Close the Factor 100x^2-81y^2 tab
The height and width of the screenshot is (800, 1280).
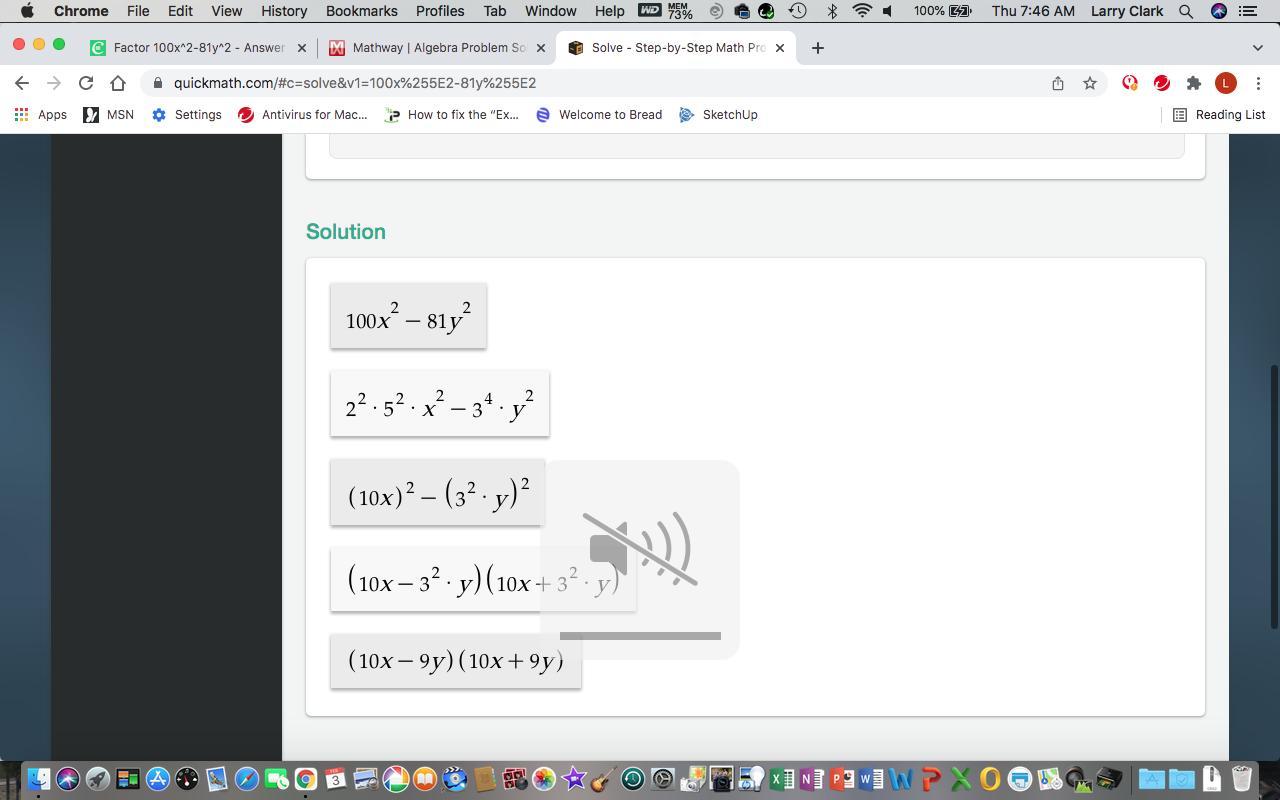point(302,47)
